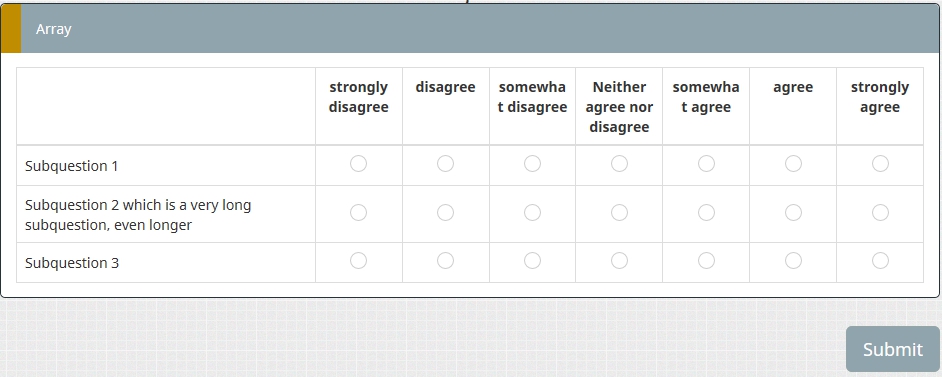
Task: Choose agree for Subquestion 1
Action: [x=793, y=163]
